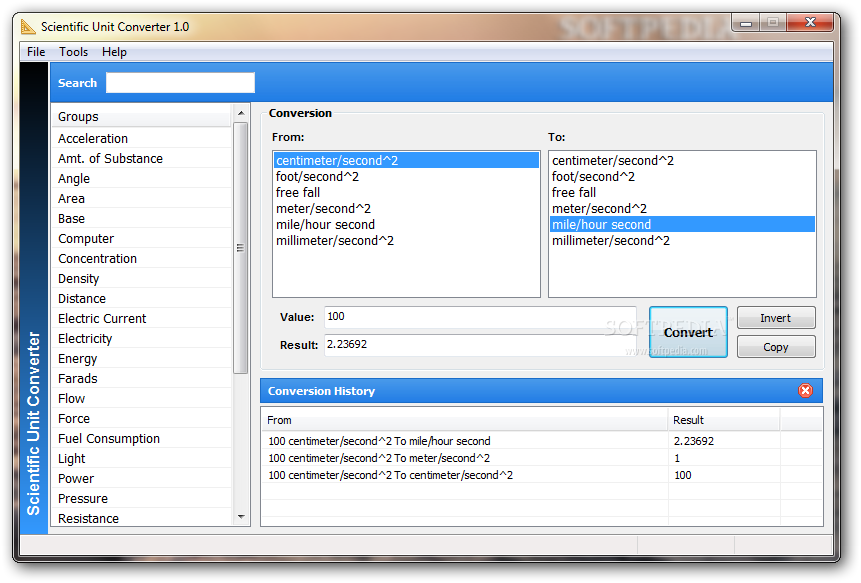Select the Computer group
861x583 pixels.
[142, 239]
